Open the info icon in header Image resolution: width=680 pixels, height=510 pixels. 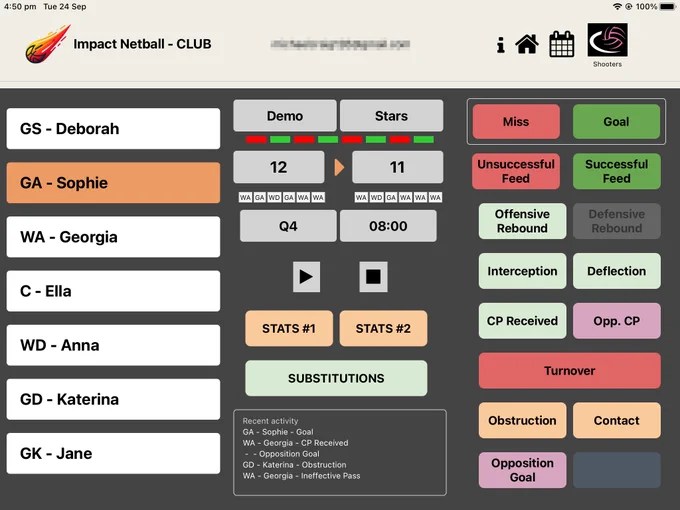pos(501,45)
